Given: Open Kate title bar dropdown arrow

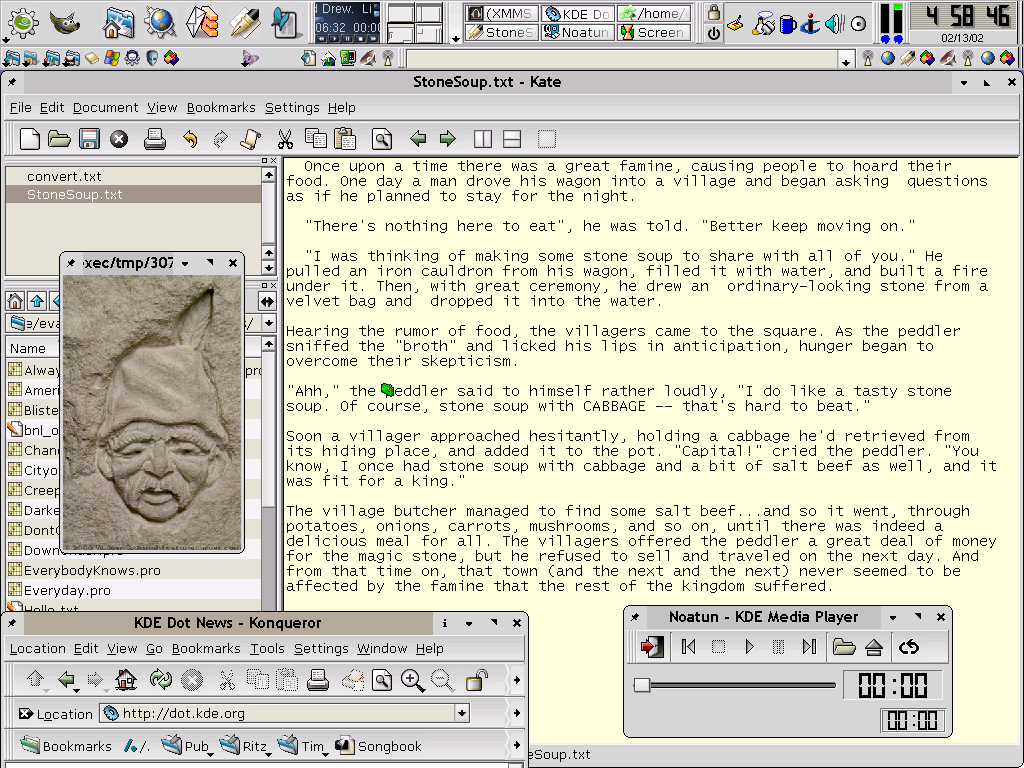Looking at the screenshot, I should pos(964,82).
